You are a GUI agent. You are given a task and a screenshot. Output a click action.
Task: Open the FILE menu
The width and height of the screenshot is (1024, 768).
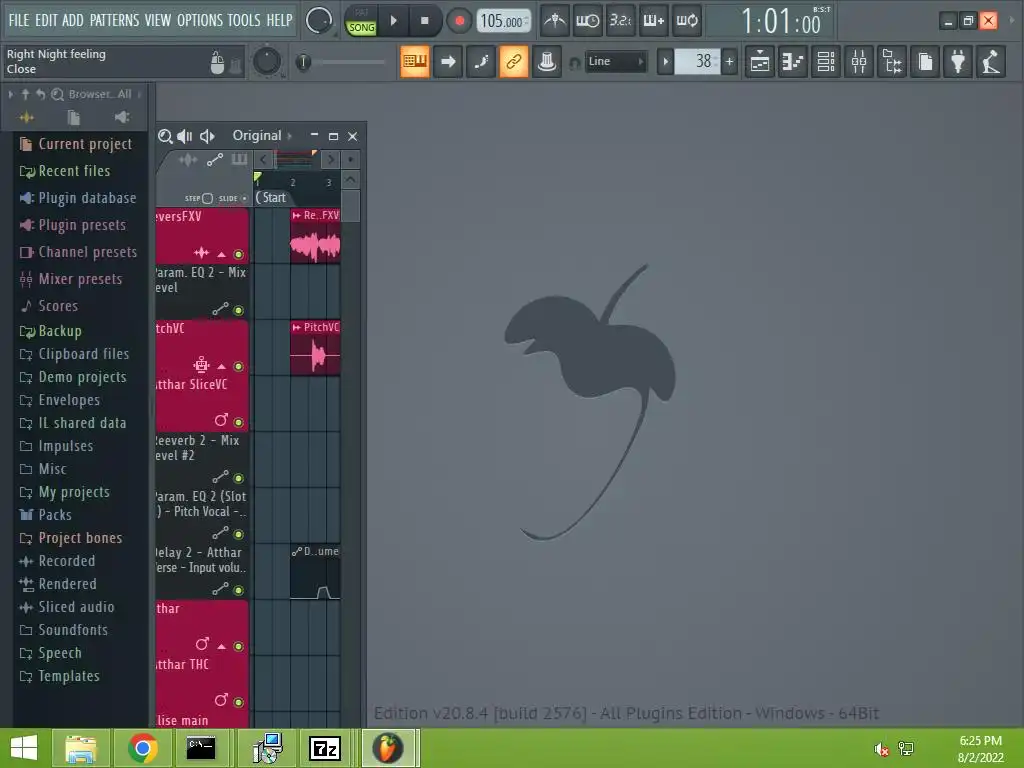(18, 20)
